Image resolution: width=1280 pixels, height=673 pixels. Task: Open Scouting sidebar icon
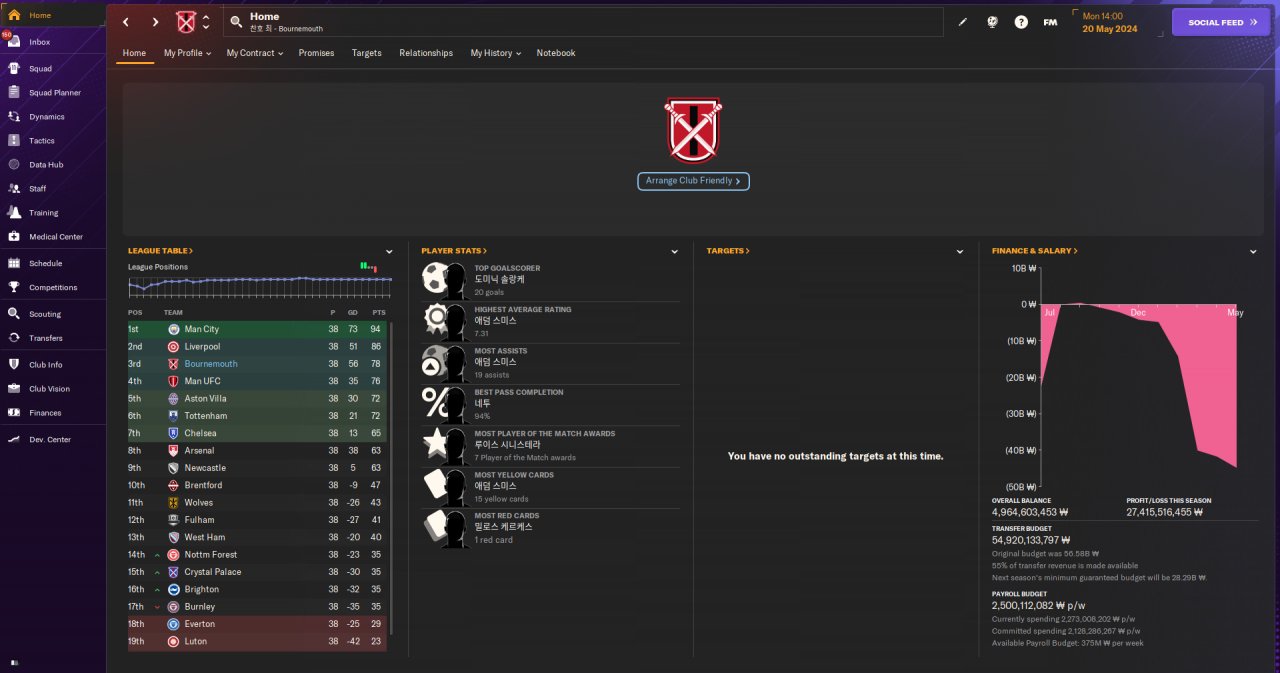click(x=14, y=314)
